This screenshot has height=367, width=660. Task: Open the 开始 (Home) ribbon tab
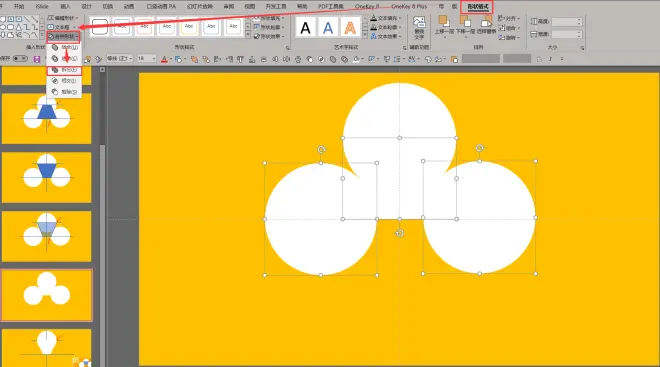tap(19, 6)
